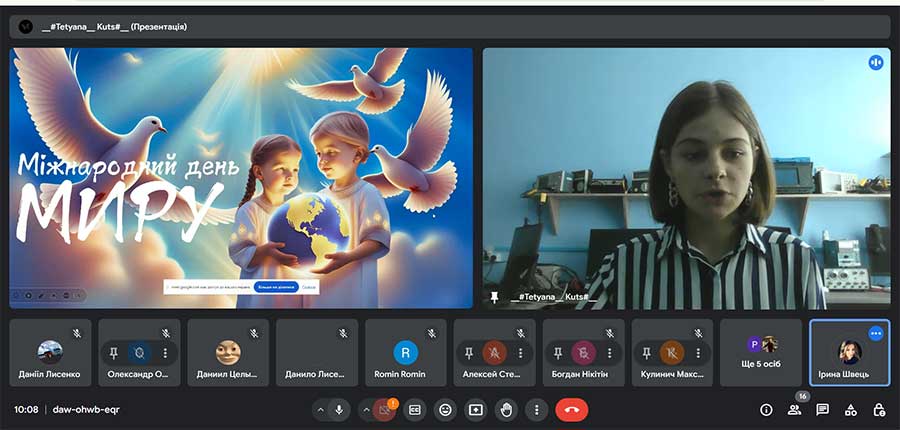The height and width of the screenshot is (430, 900).
Task: Open meeting details info icon
Action: [x=767, y=410]
